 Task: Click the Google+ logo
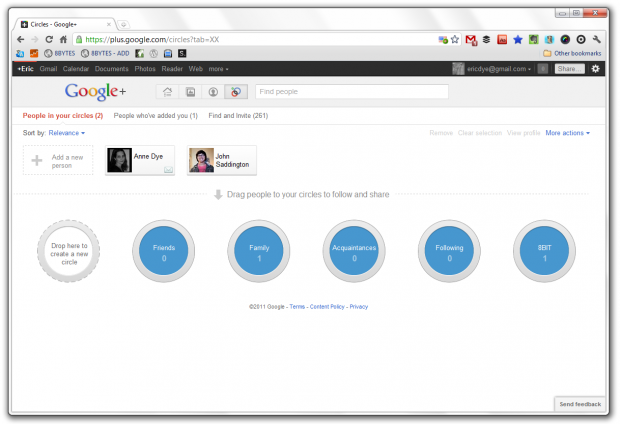96,92
